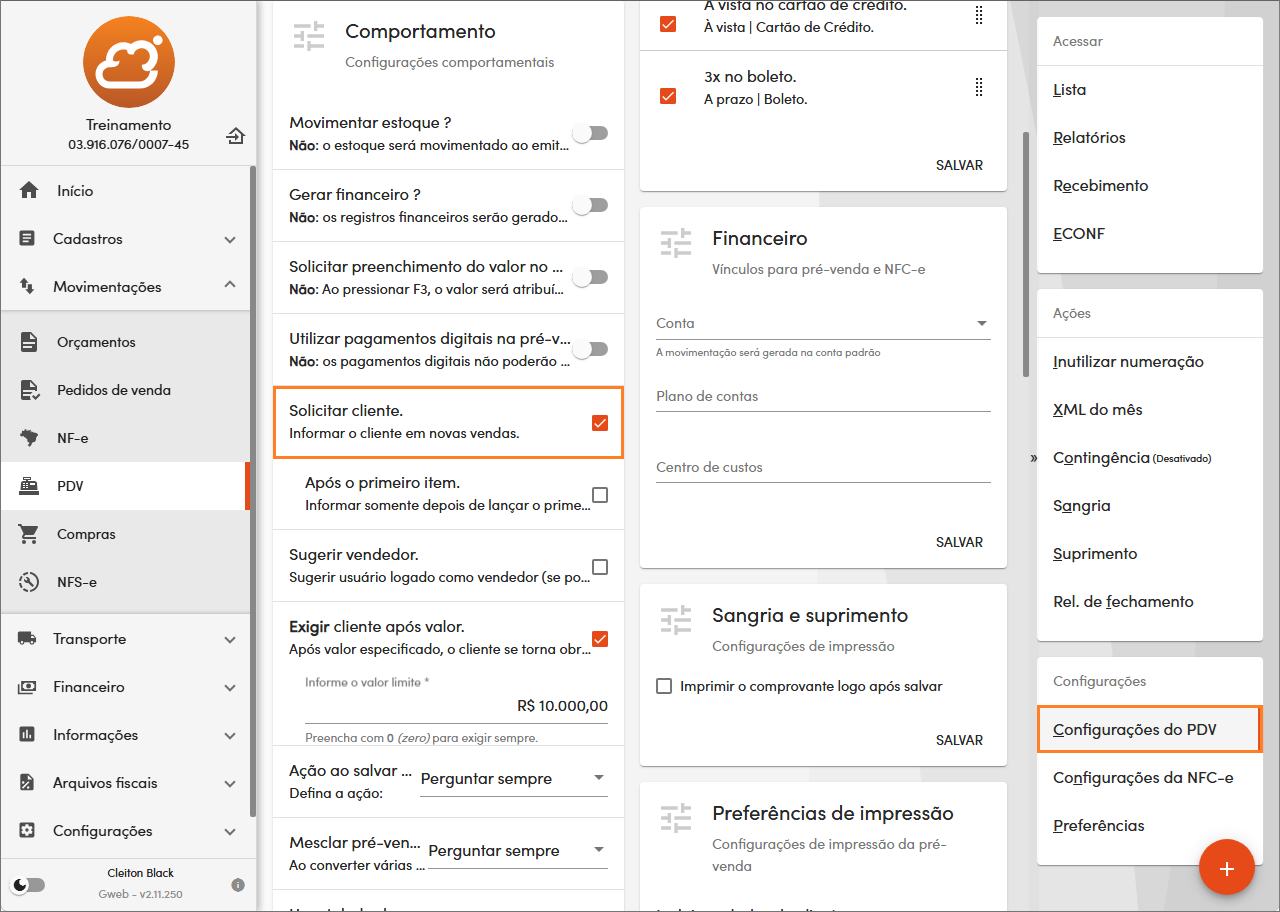Viewport: 1280px width, 912px height.
Task: Click the truck icon for Transporte
Action: (x=27, y=639)
